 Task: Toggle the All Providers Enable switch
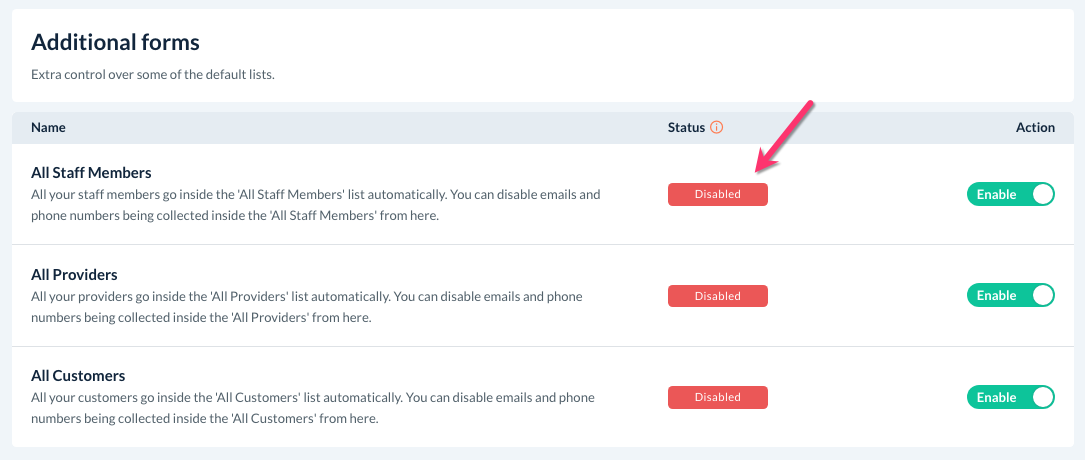1010,295
